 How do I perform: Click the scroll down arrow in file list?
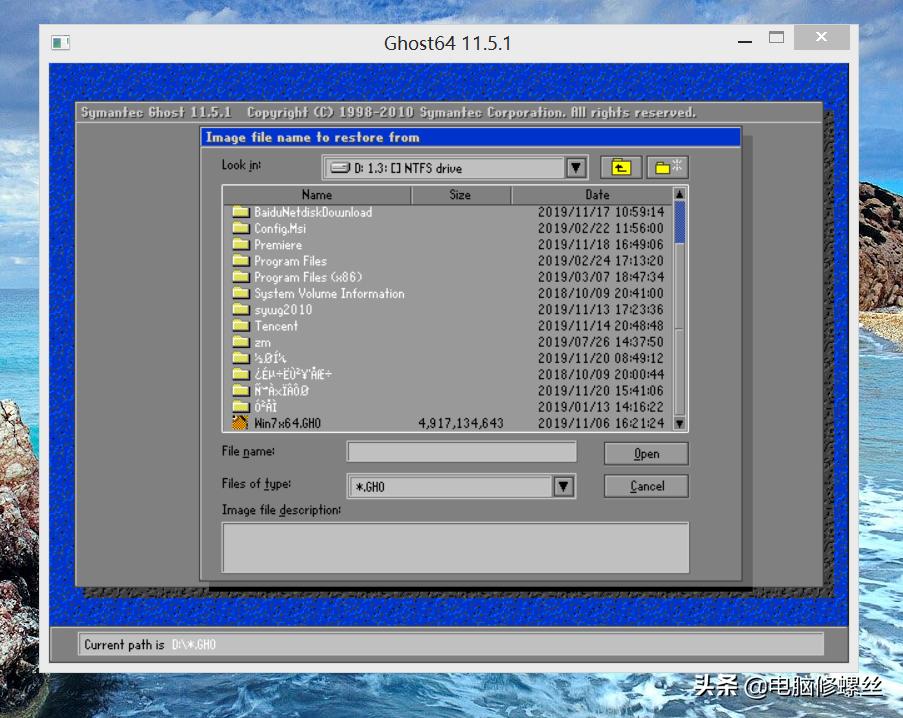[680, 423]
